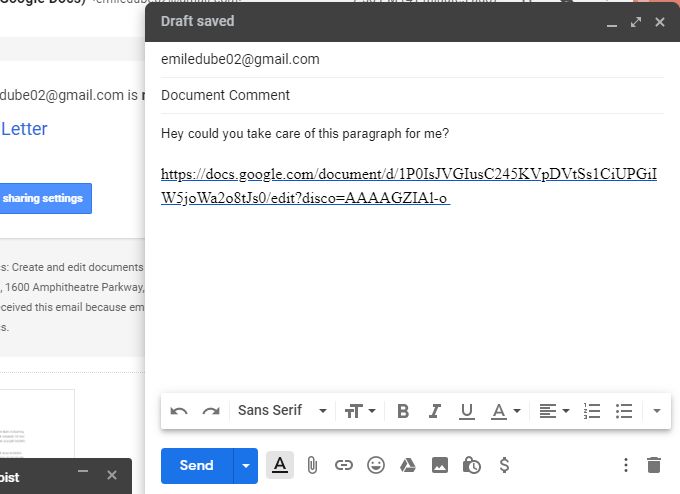680x494 pixels.
Task: Attach files with the paperclip icon
Action: coord(312,465)
